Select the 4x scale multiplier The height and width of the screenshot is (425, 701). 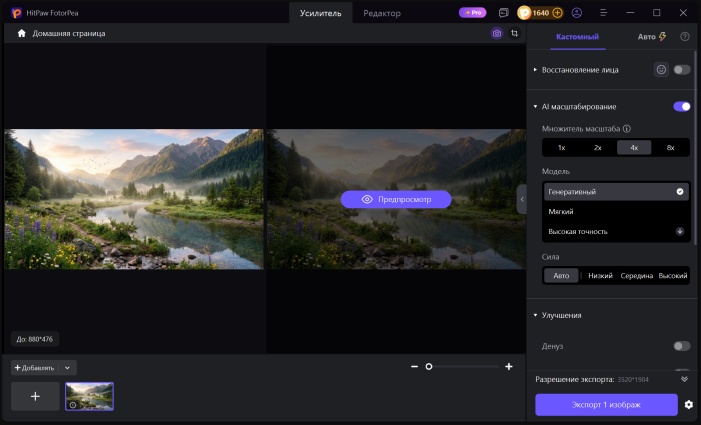[x=634, y=147]
